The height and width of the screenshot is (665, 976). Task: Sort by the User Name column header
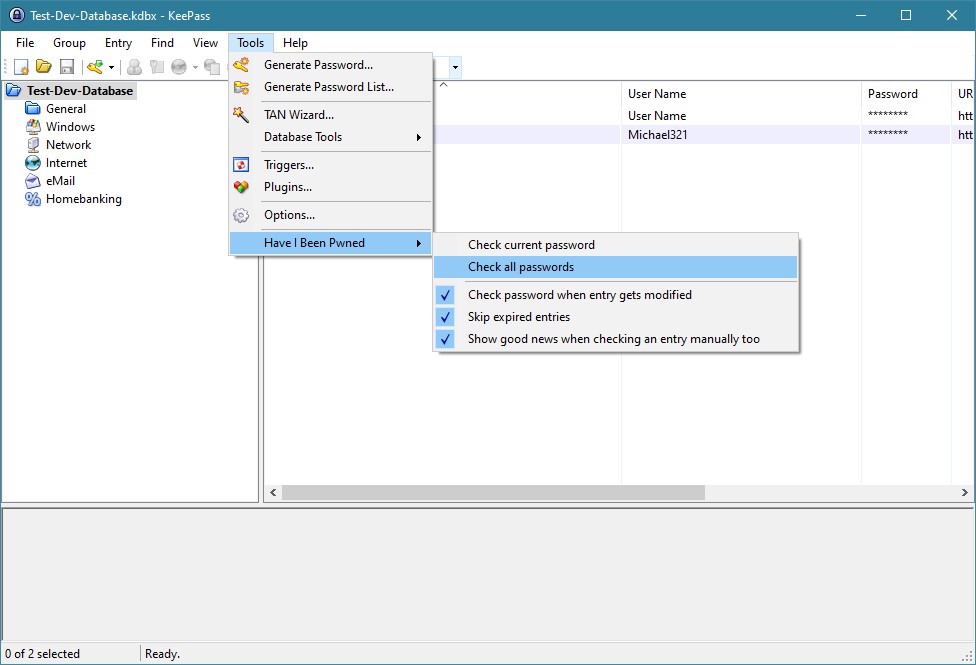click(x=741, y=93)
